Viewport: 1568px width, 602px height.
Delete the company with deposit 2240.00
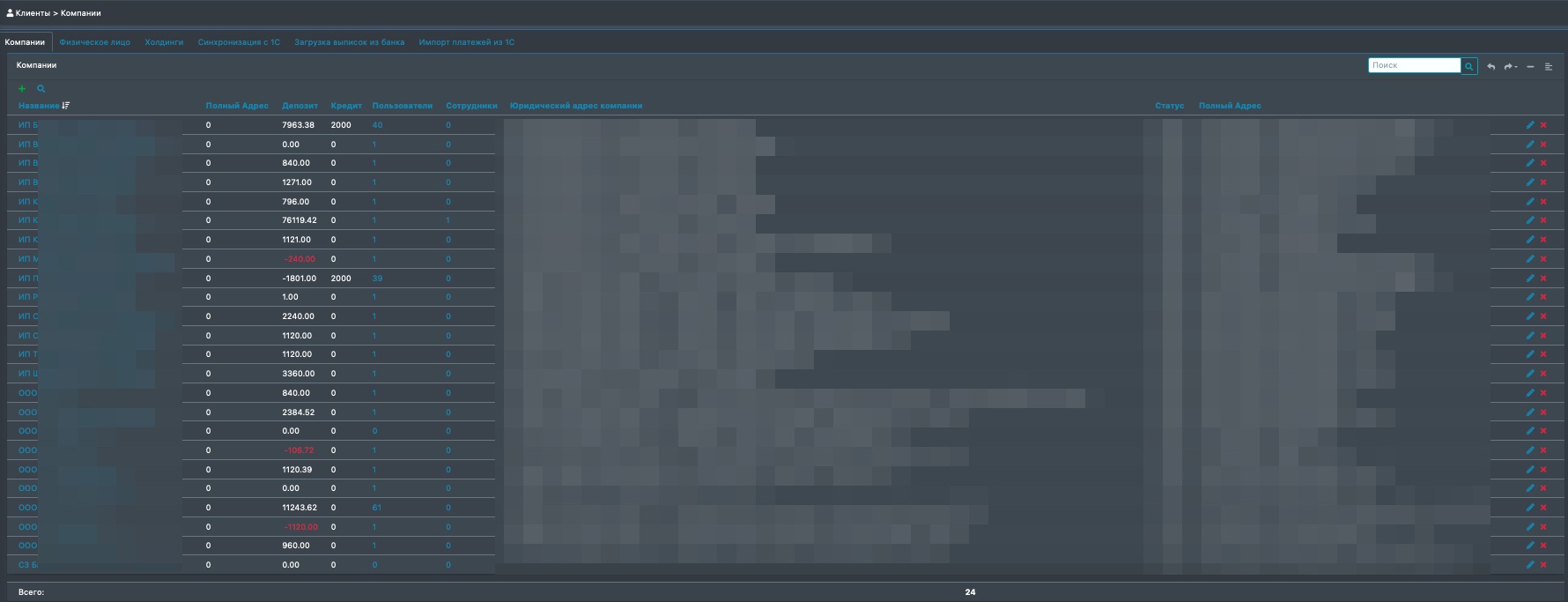tap(1543, 316)
